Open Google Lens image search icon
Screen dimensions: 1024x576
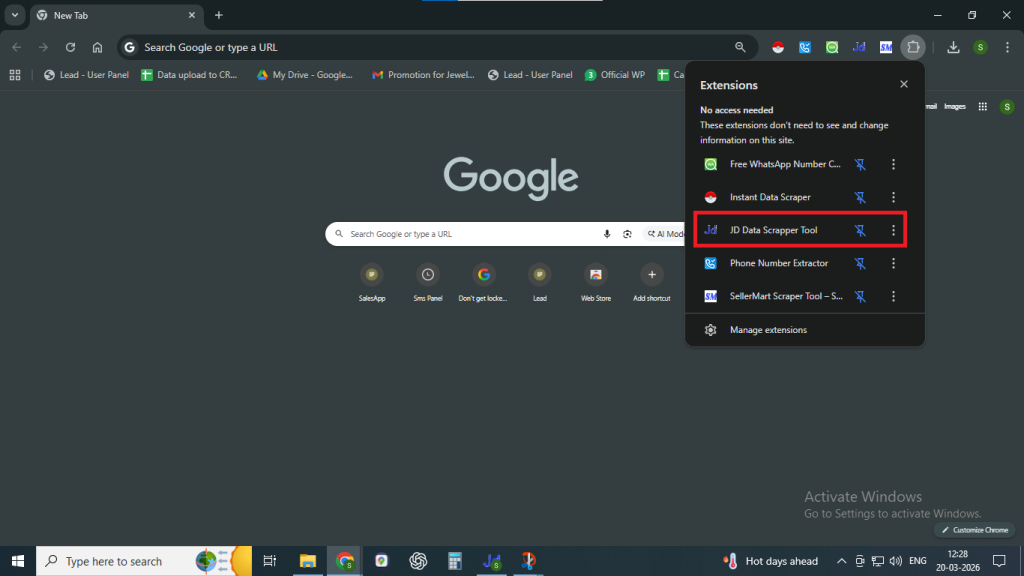click(627, 234)
